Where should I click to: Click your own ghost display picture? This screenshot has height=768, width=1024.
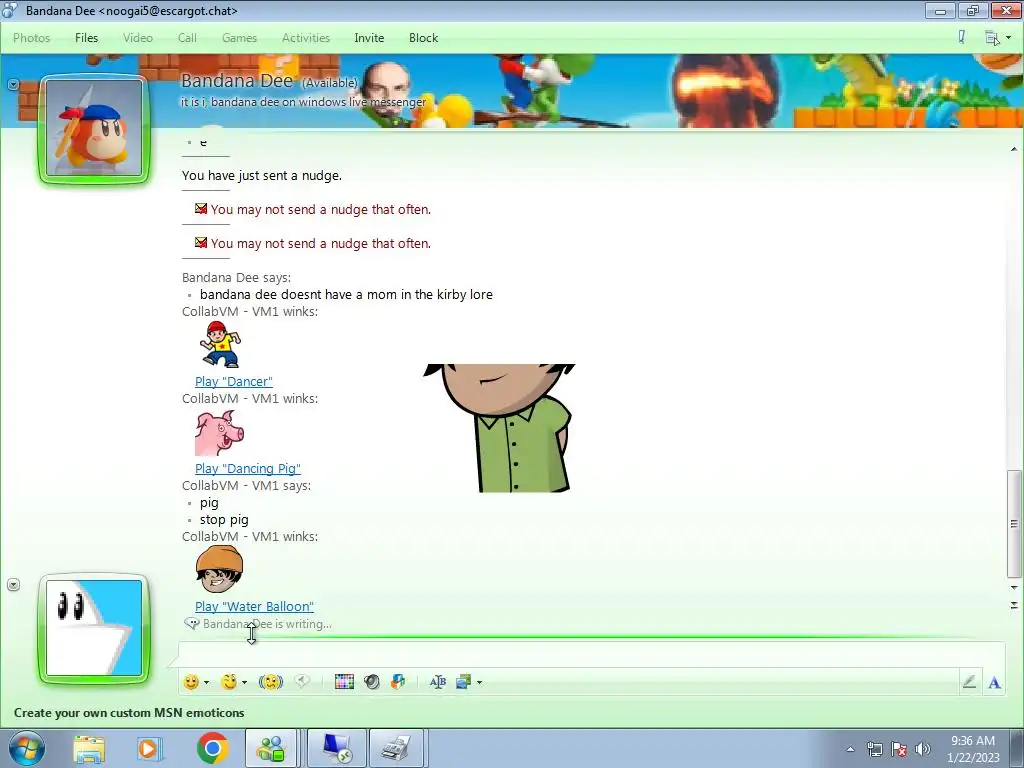(94, 628)
